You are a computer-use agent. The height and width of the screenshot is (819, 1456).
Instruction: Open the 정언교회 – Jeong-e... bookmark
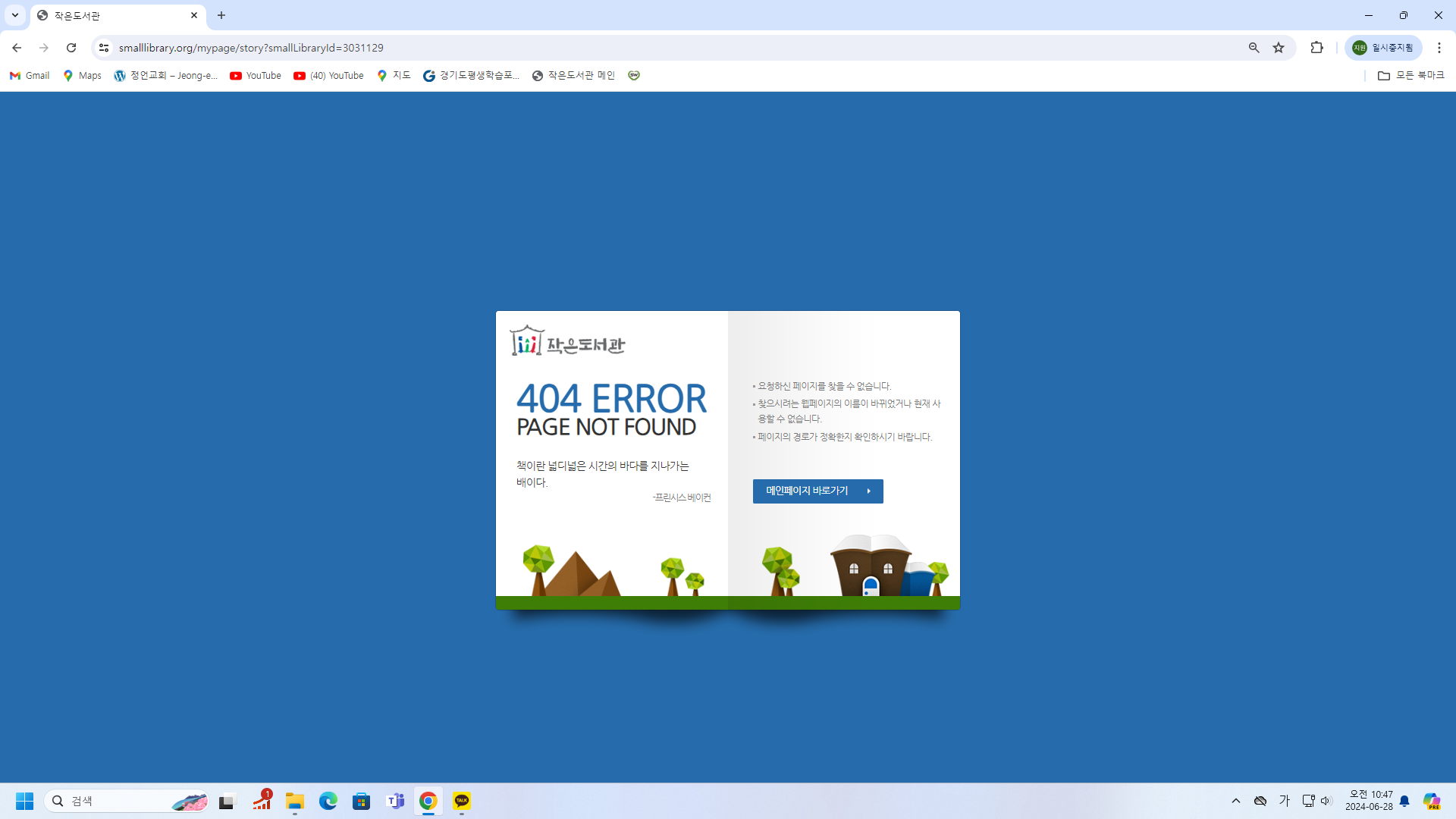pyautogui.click(x=165, y=76)
